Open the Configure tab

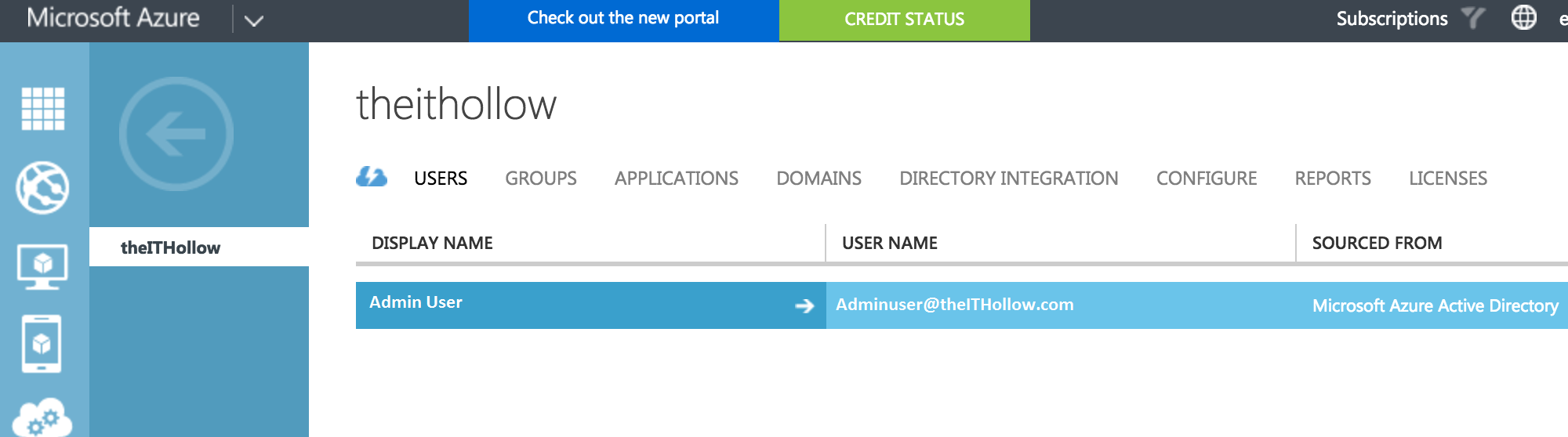pyautogui.click(x=1206, y=179)
